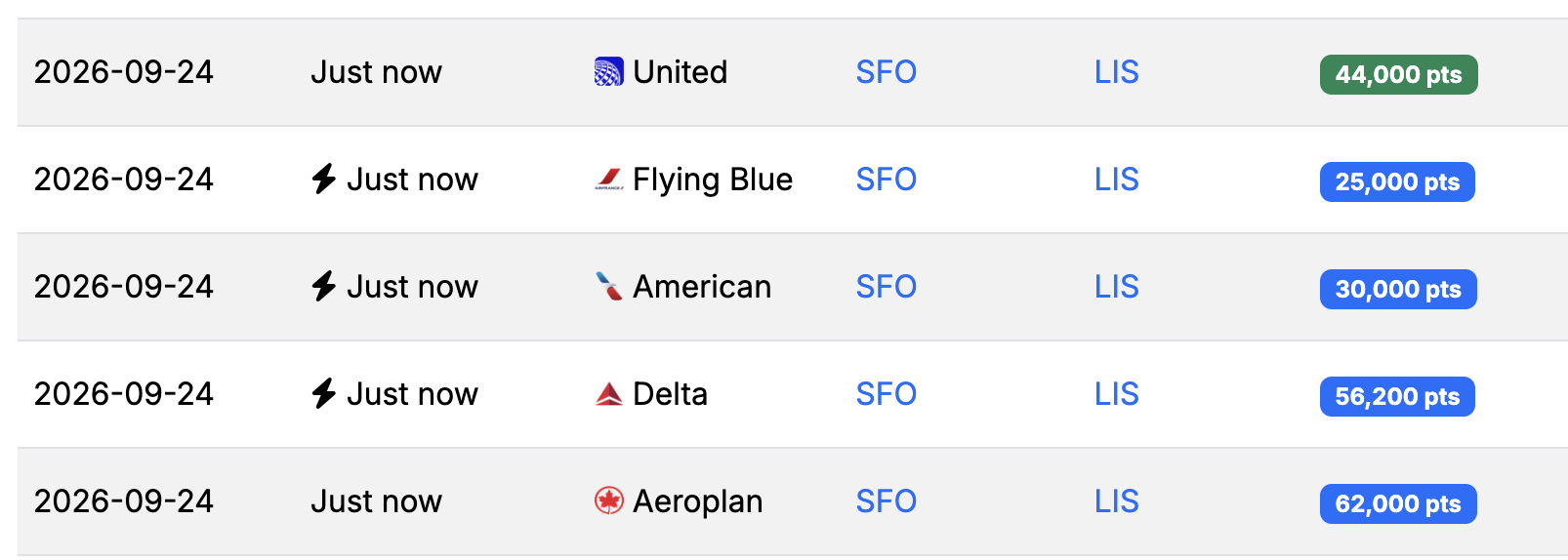Click the United airline logo icon

point(608,72)
